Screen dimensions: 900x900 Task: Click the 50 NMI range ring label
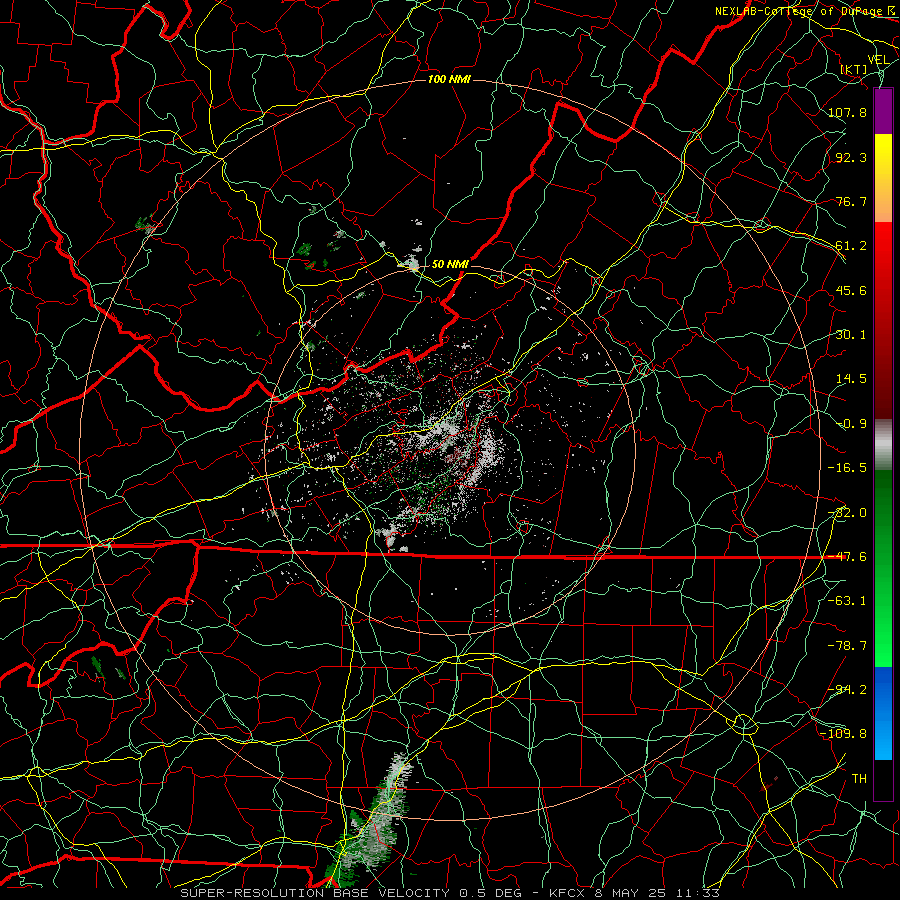tap(450, 264)
